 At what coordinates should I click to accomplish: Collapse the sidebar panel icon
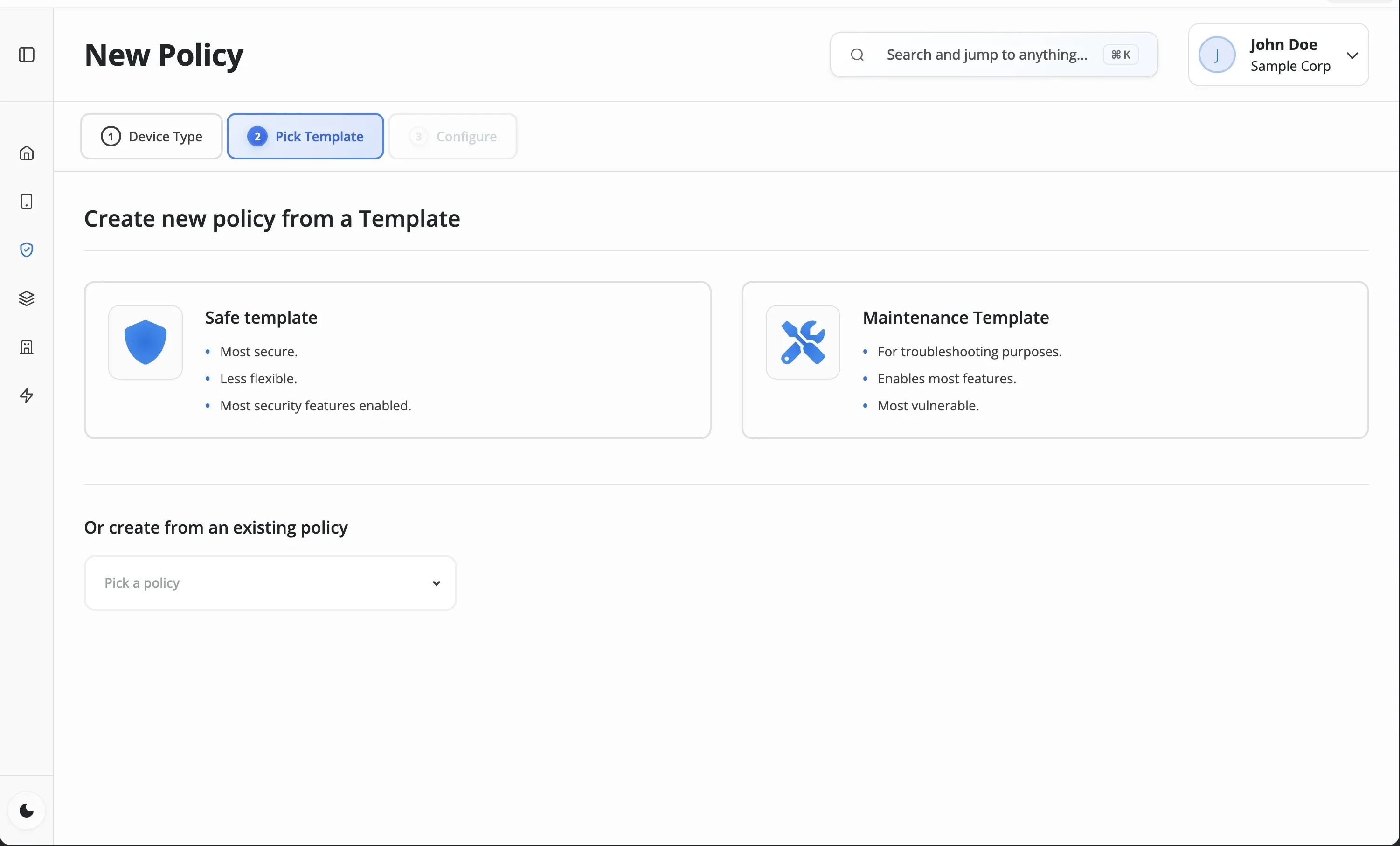pos(27,55)
